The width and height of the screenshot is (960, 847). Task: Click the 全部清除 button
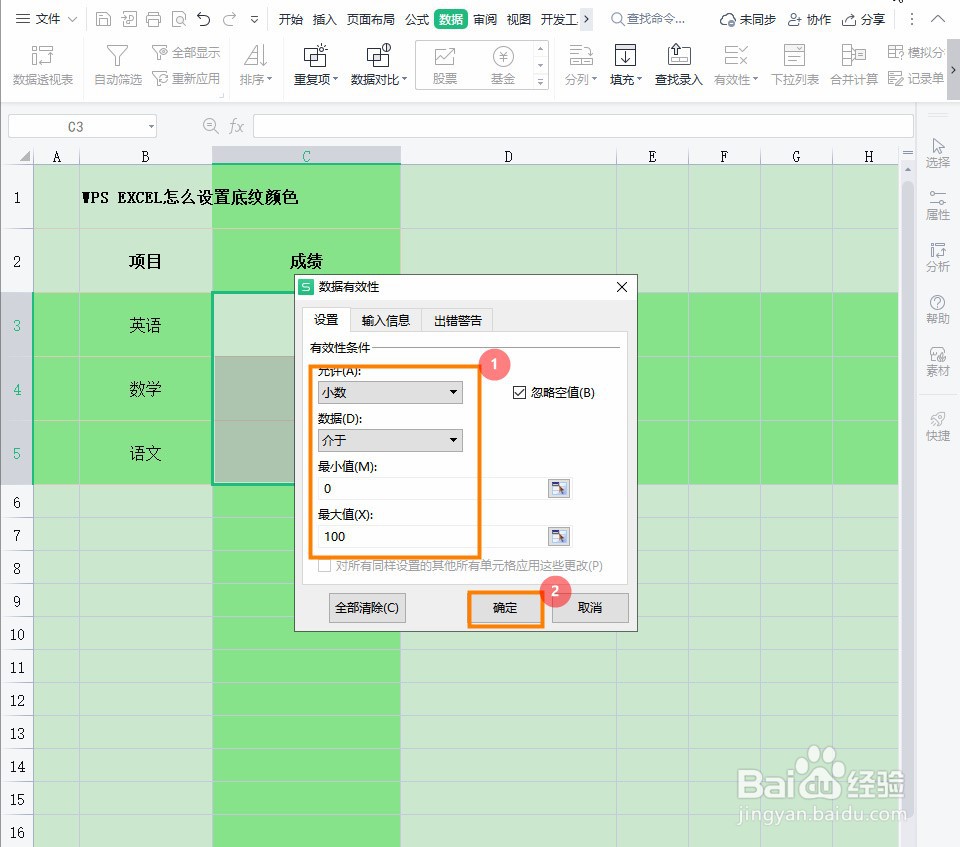(x=367, y=608)
